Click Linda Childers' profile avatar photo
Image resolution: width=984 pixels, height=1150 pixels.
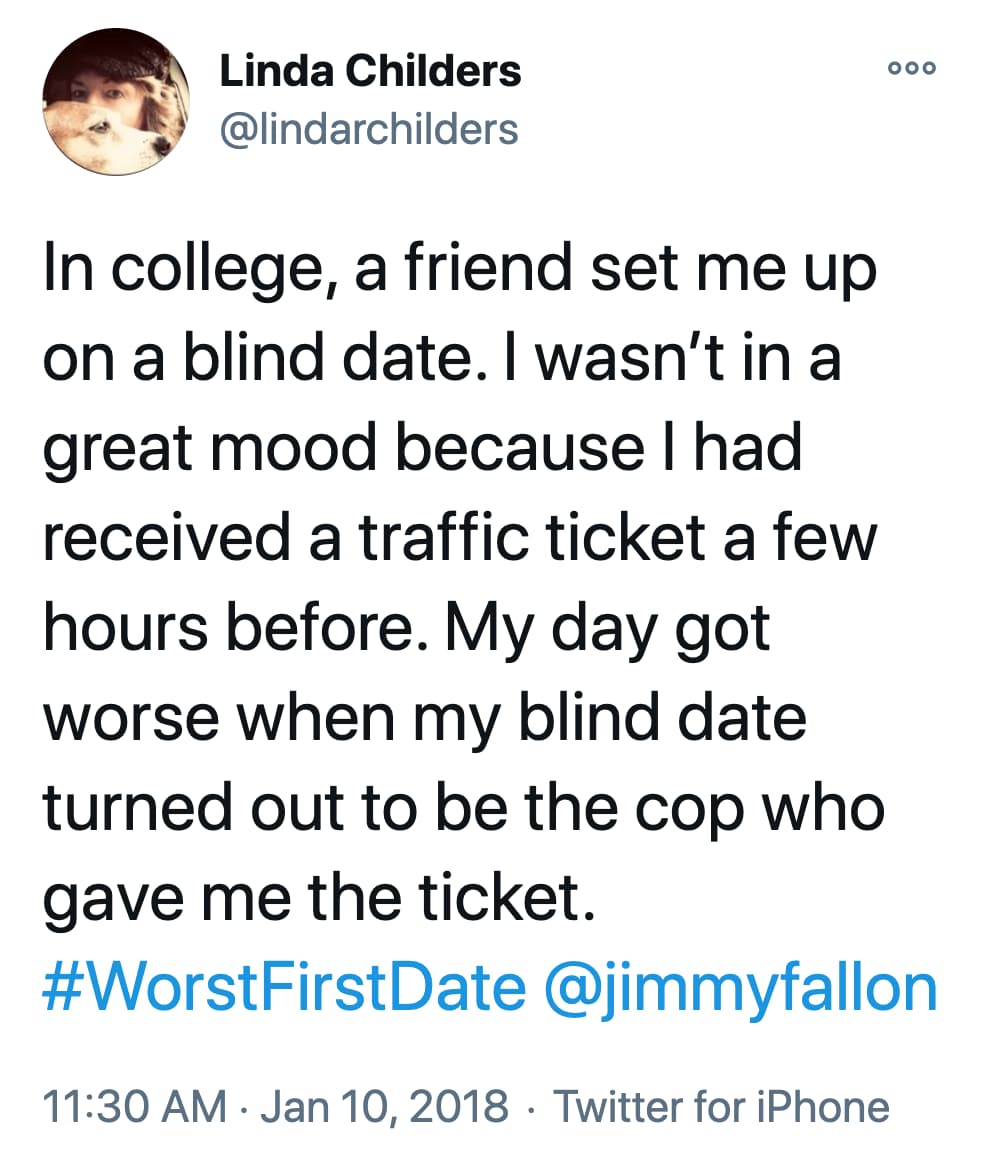pyautogui.click(x=116, y=101)
